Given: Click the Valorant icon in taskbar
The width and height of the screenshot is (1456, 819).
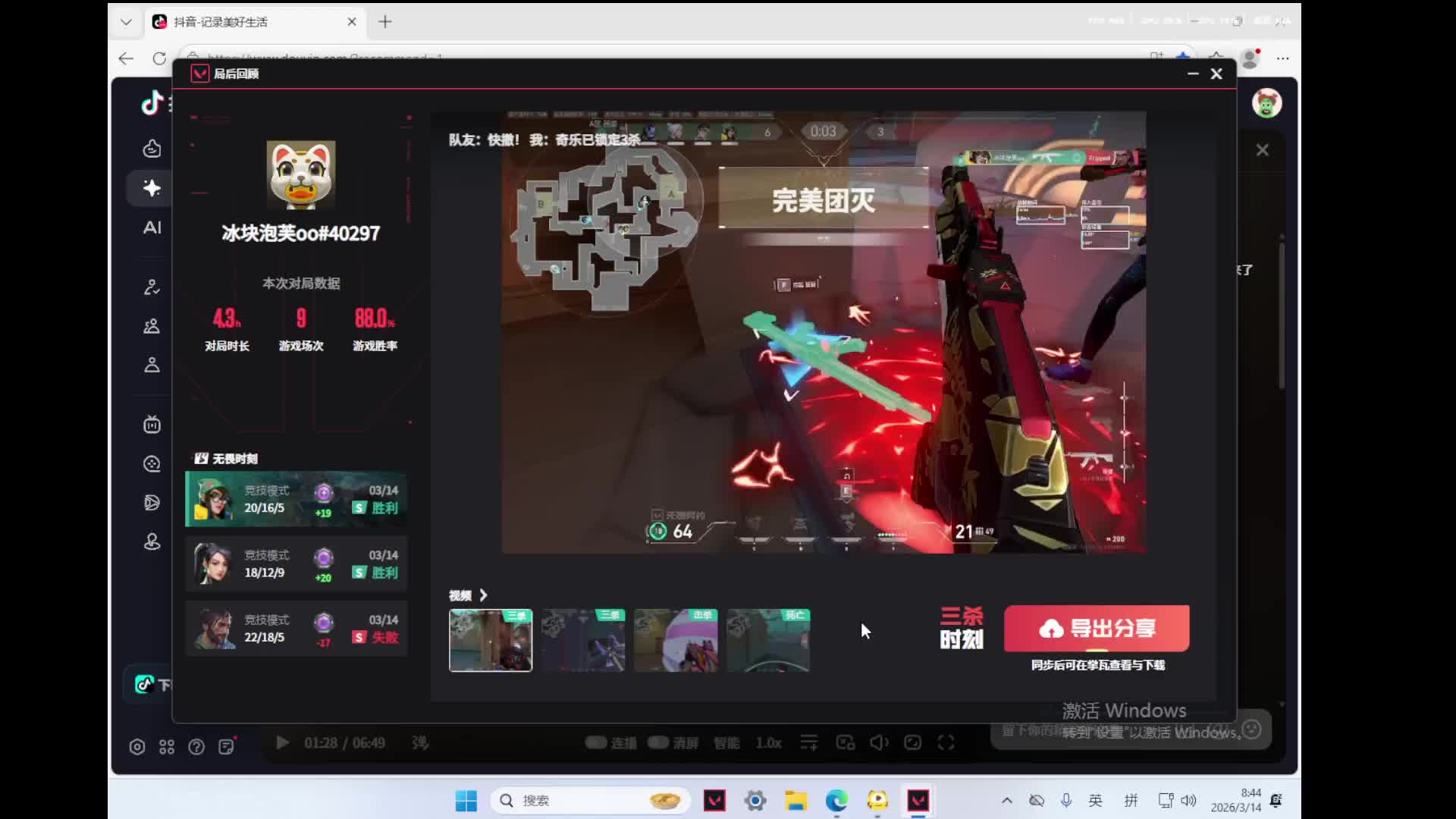Looking at the screenshot, I should point(714,800).
